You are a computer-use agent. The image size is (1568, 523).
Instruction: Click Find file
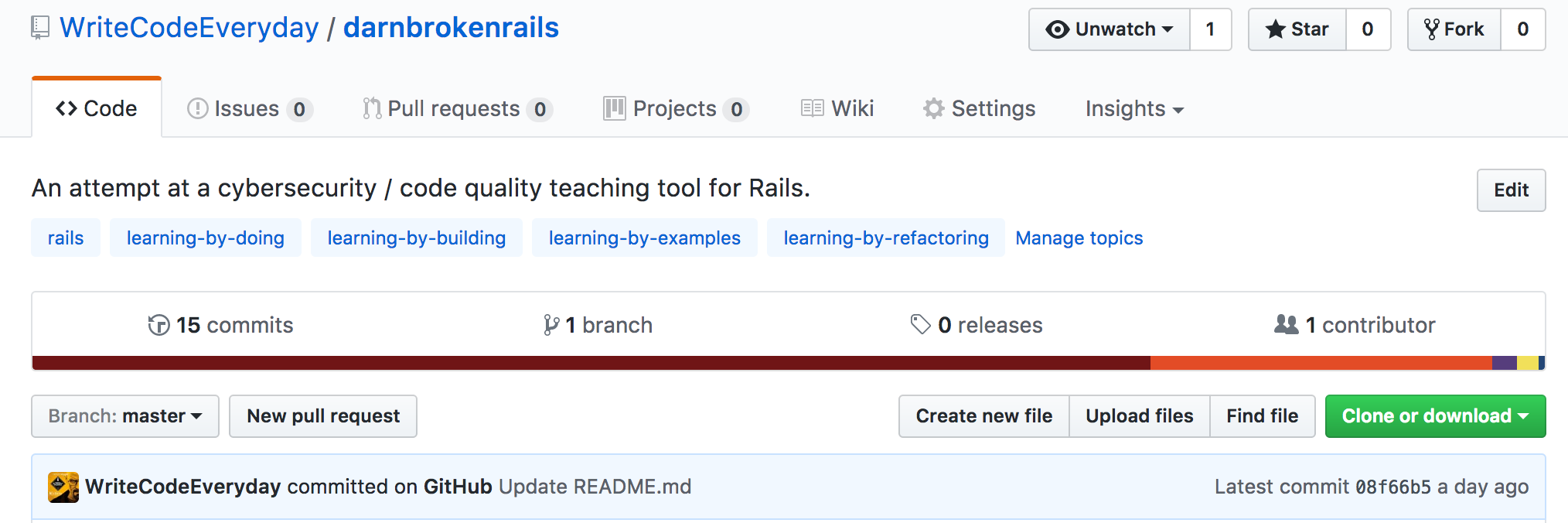(x=1263, y=416)
